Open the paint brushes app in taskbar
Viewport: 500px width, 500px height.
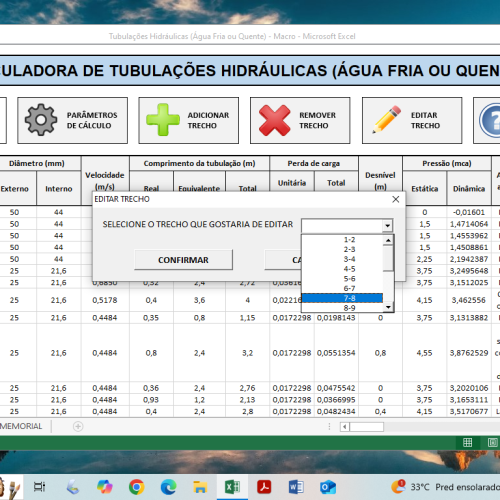click(10, 487)
